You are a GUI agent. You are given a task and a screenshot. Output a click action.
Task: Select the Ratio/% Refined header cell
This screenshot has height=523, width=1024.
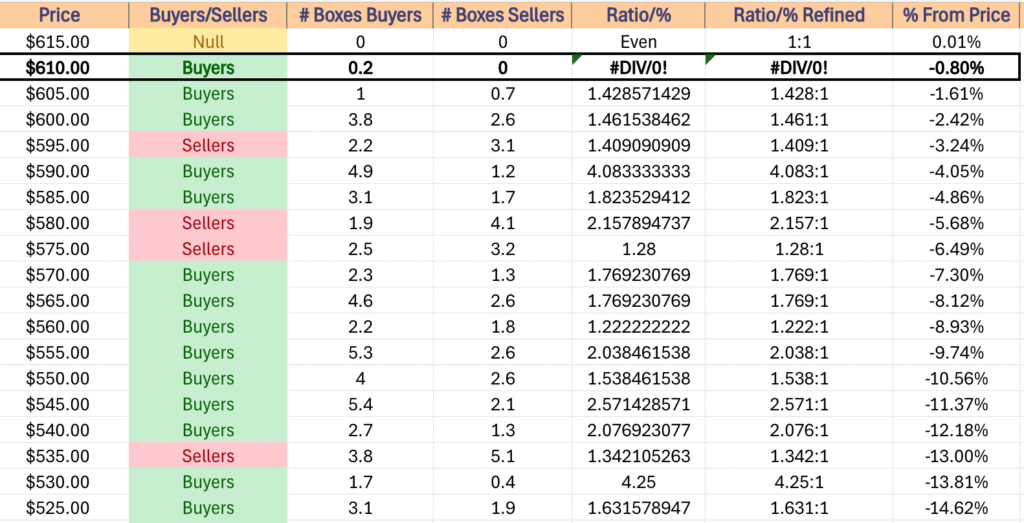pos(799,16)
